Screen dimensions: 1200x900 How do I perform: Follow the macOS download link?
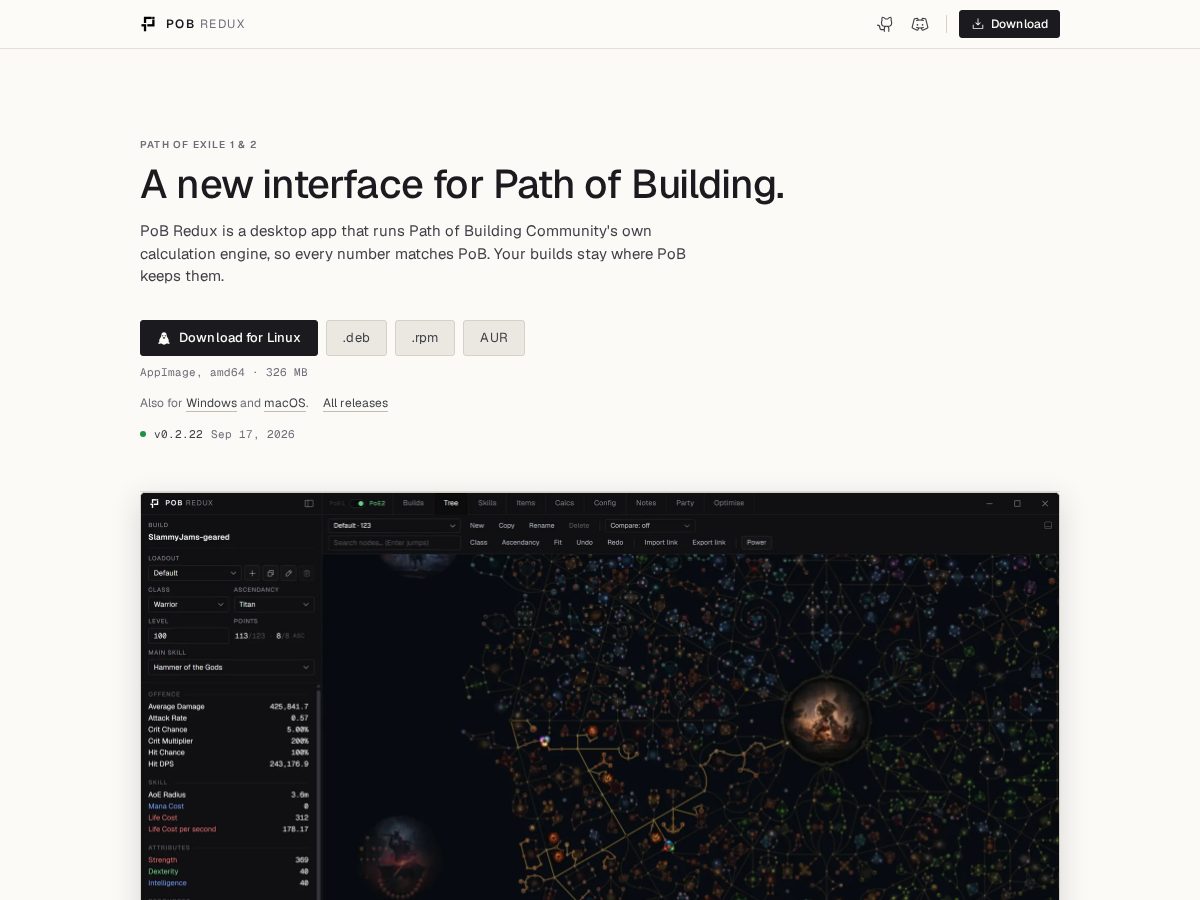pos(285,403)
